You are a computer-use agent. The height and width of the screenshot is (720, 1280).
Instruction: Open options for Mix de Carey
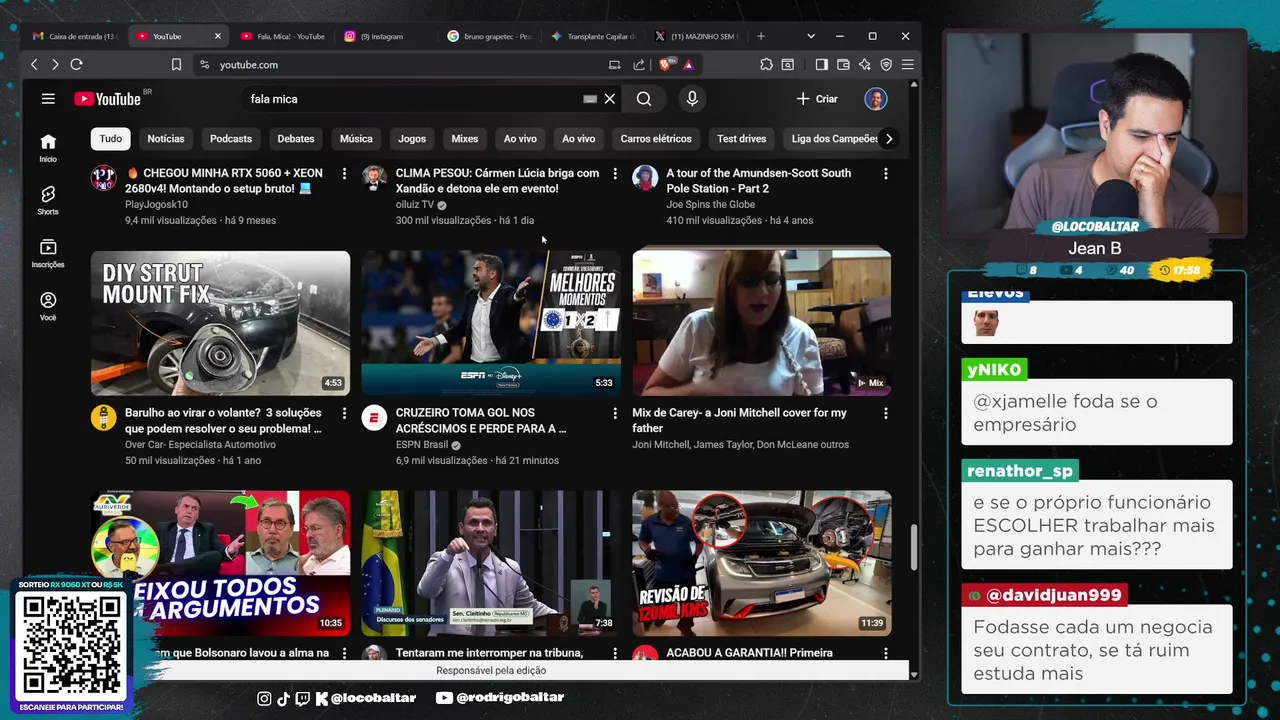(886, 414)
